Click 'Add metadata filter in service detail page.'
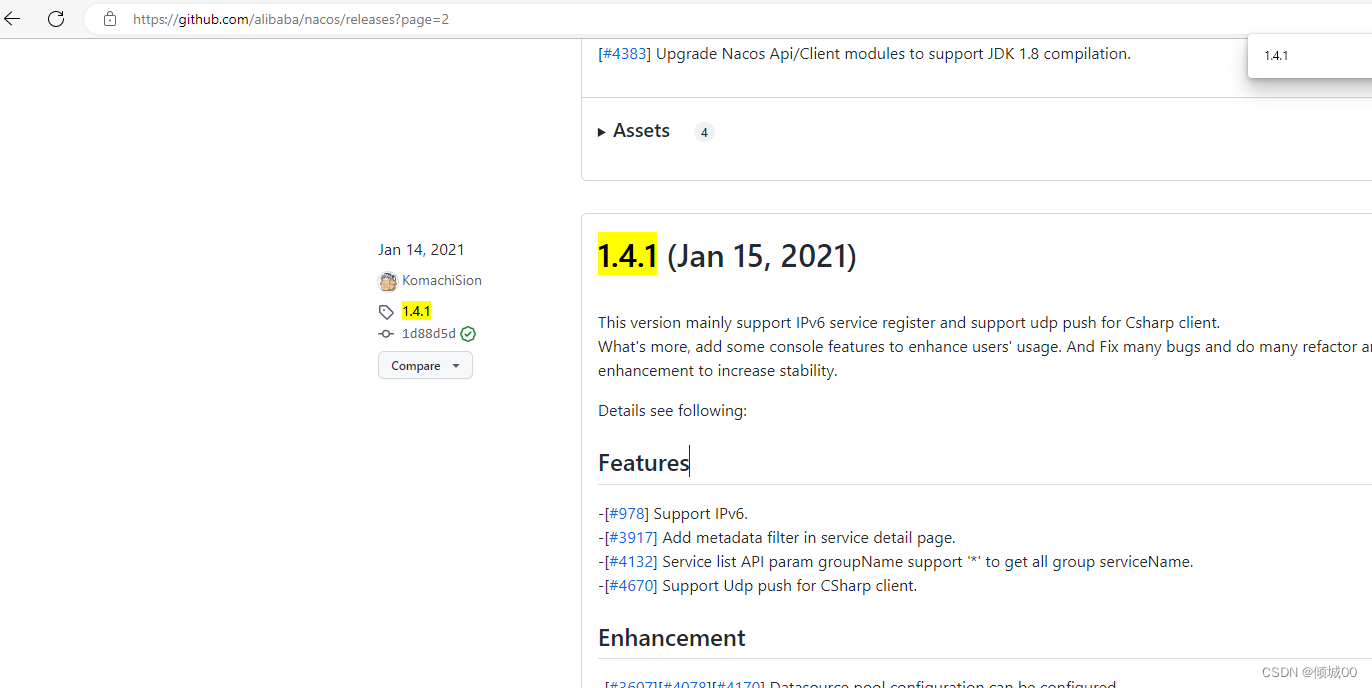The height and width of the screenshot is (688, 1372). pyautogui.click(x=808, y=538)
